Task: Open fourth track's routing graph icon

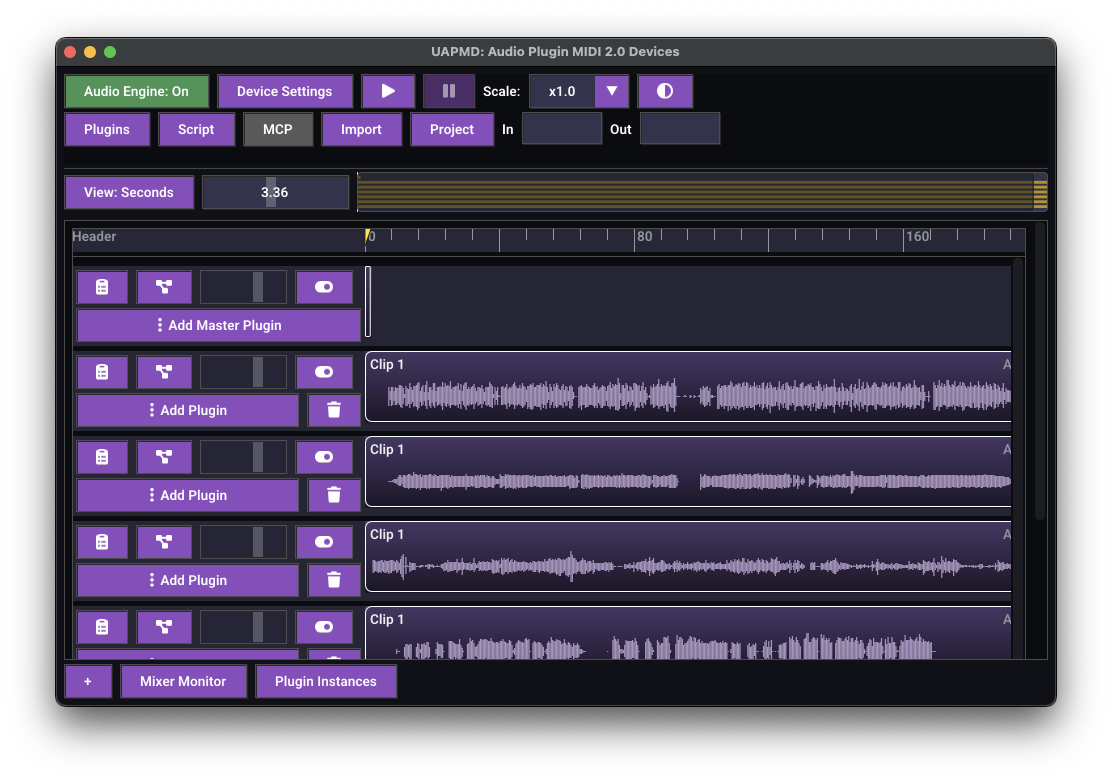Action: pyautogui.click(x=164, y=627)
